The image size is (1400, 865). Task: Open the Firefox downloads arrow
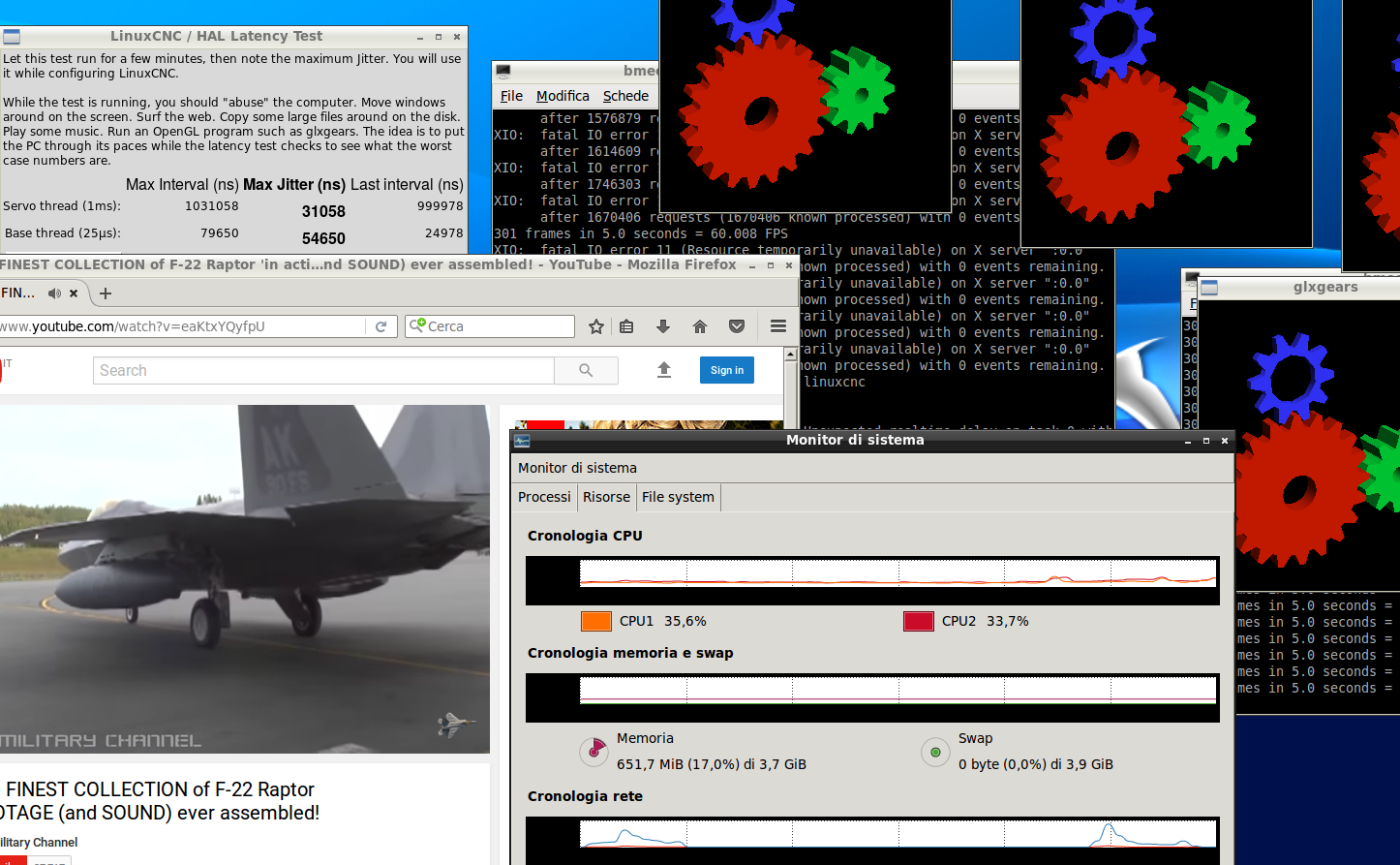663,326
